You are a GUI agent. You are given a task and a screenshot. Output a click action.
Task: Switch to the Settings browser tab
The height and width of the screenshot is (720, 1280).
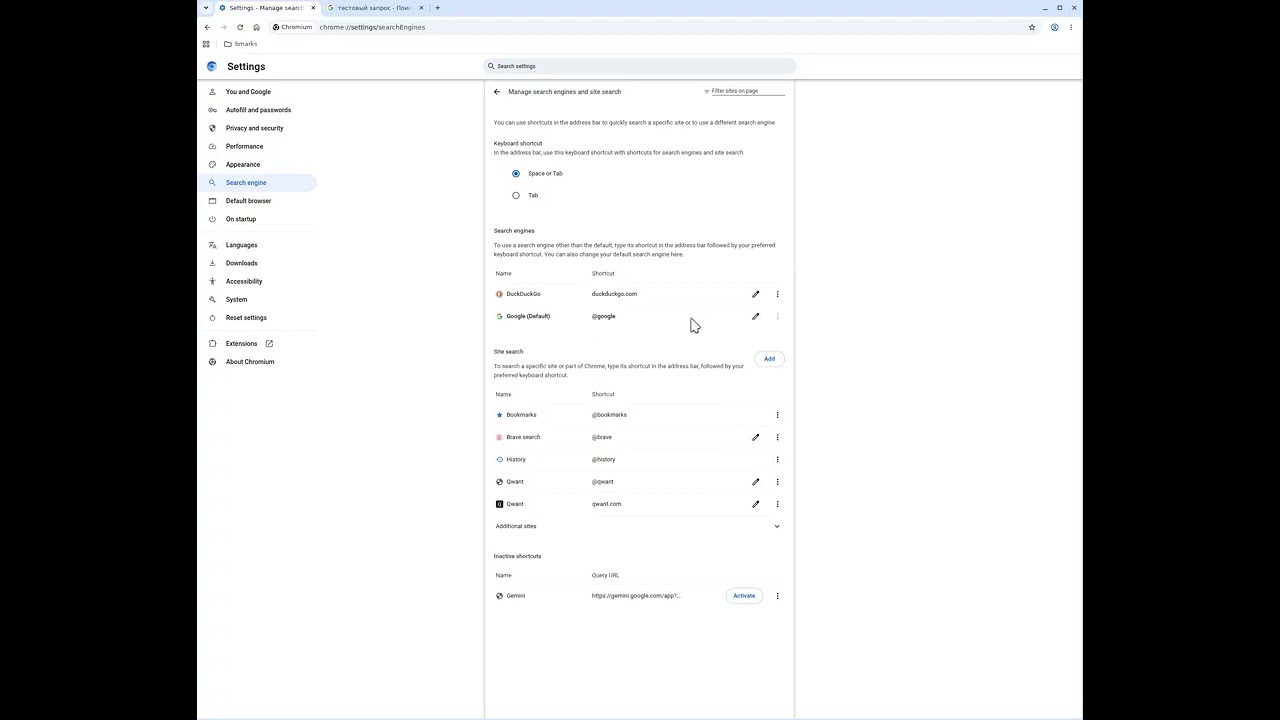[x=267, y=8]
